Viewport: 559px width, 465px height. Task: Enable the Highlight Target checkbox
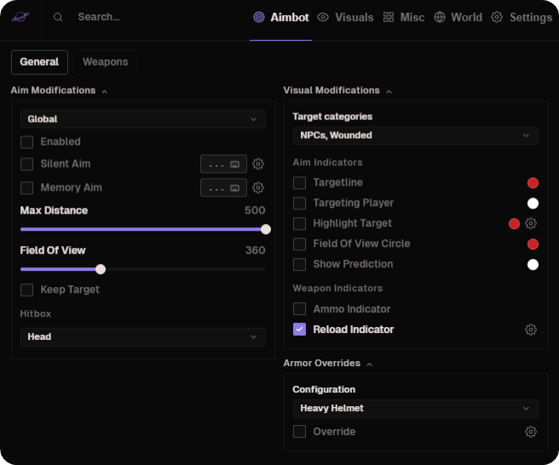pyautogui.click(x=299, y=224)
